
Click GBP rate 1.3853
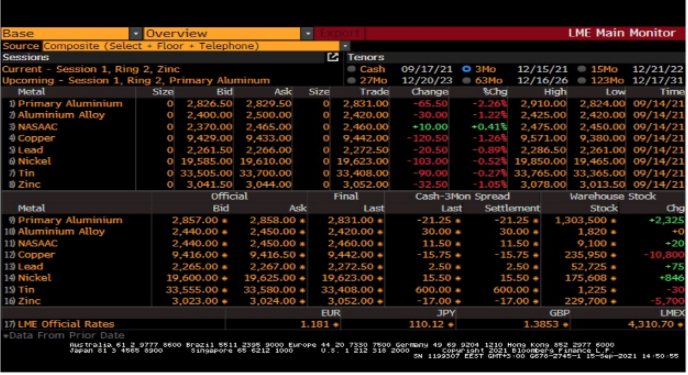pyautogui.click(x=541, y=324)
